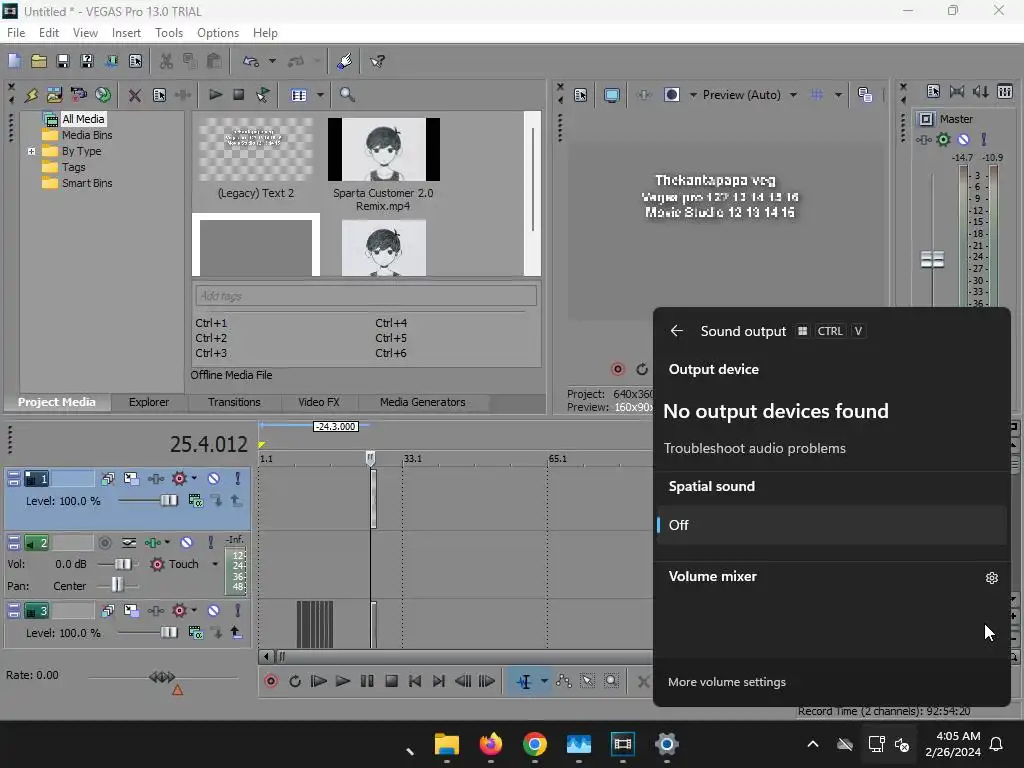This screenshot has height=768, width=1024.
Task: Select Spatial sound Off option
Action: [831, 525]
